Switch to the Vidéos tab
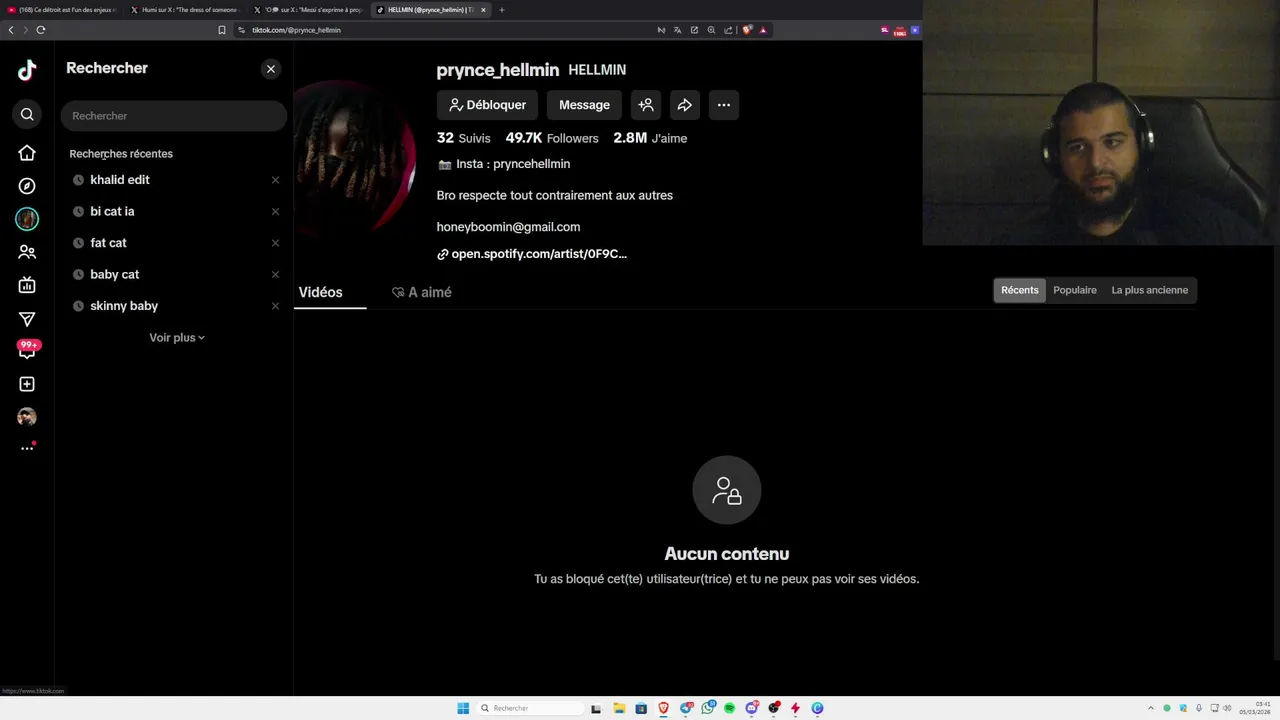Image resolution: width=1280 pixels, height=720 pixels. pyautogui.click(x=320, y=292)
